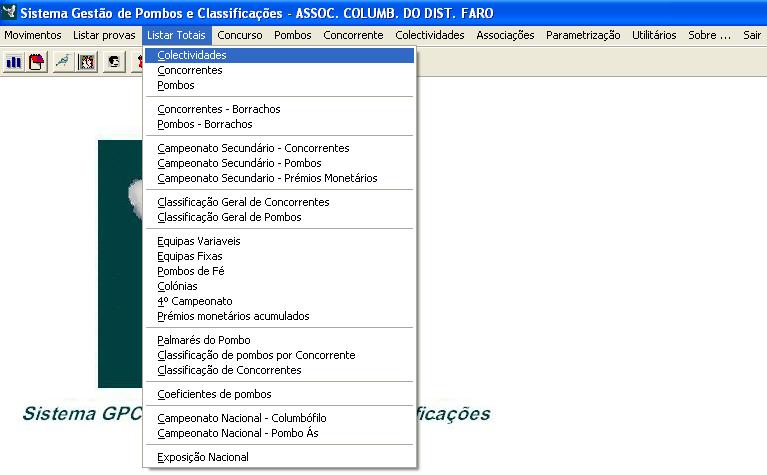Select Campeonato Secundário - Prémios Monetários

tap(267, 178)
